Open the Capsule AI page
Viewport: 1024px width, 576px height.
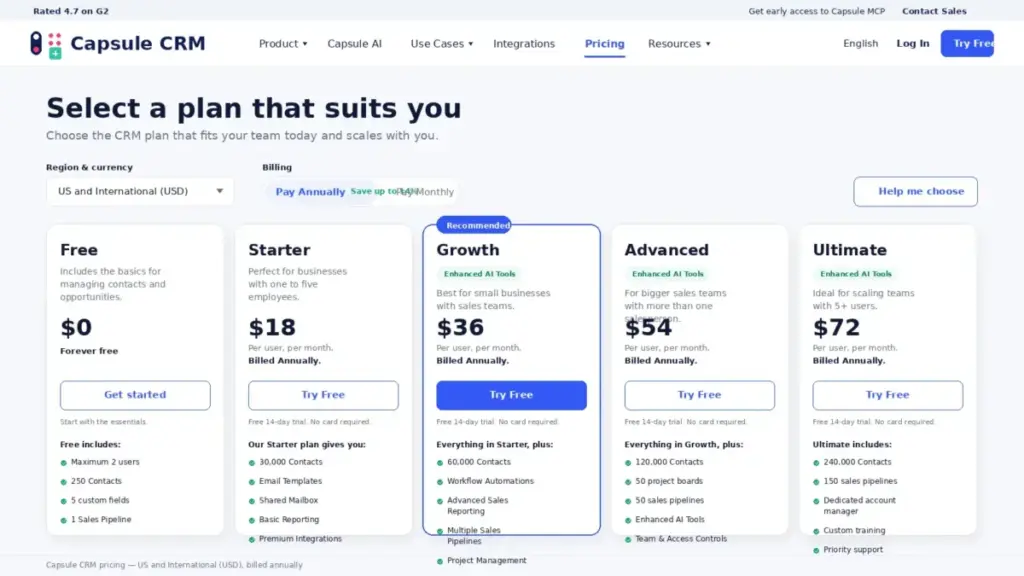355,44
